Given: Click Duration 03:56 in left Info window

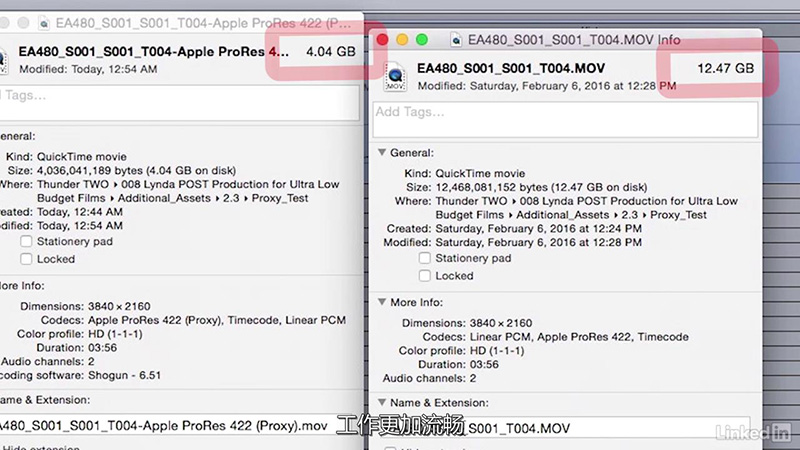Looking at the screenshot, I should tap(102, 347).
